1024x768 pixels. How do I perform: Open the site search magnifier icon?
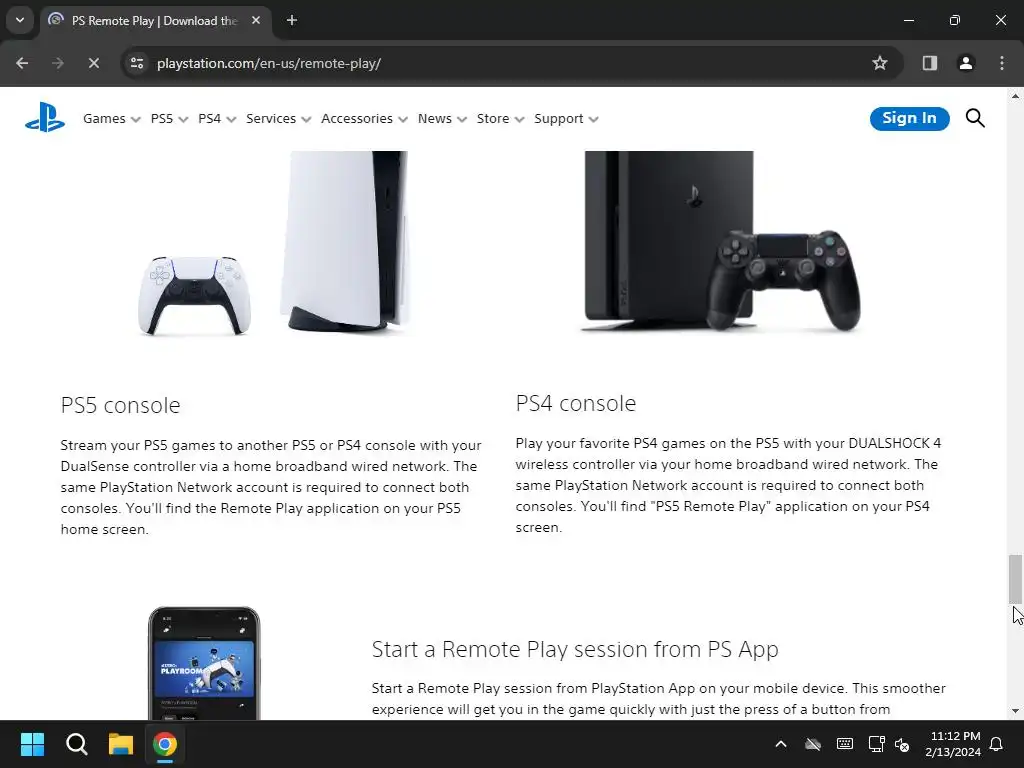pos(975,118)
